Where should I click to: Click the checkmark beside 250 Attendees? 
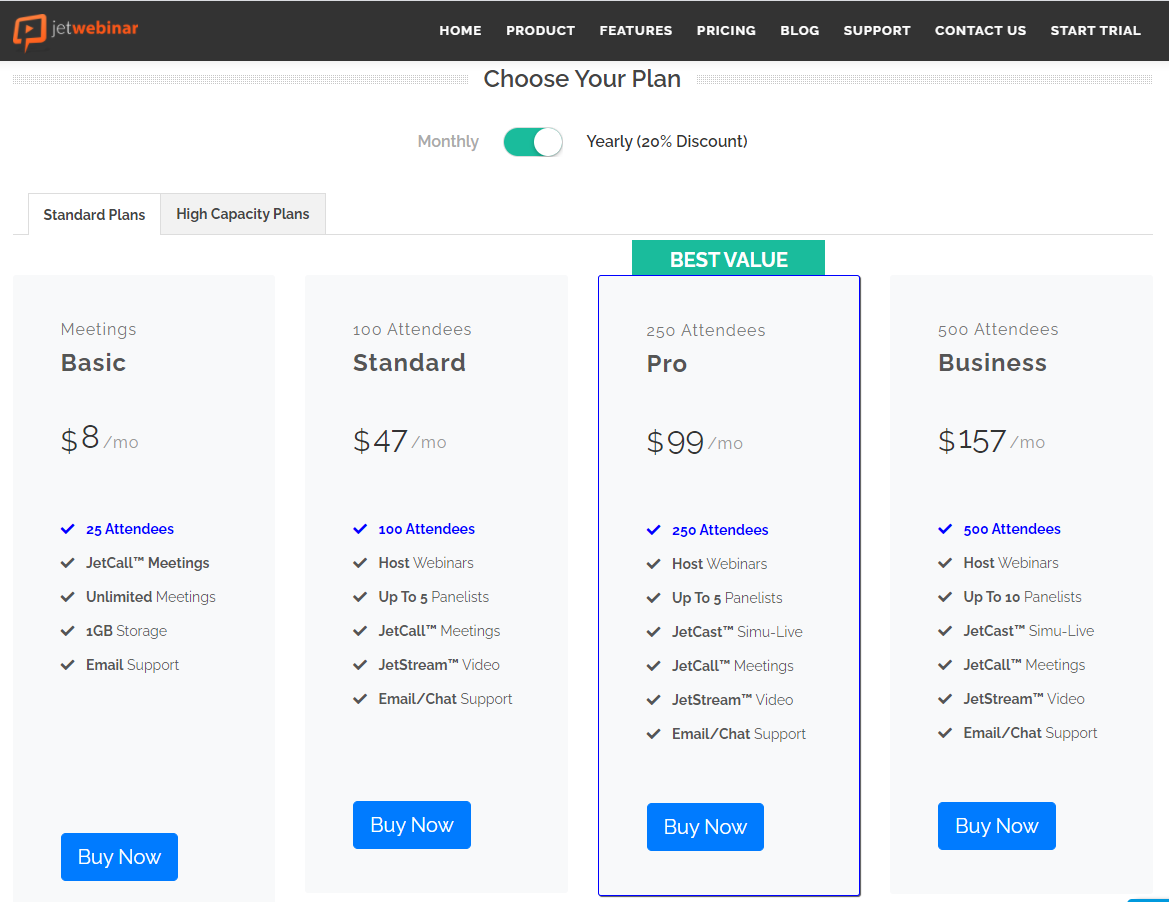tap(654, 530)
